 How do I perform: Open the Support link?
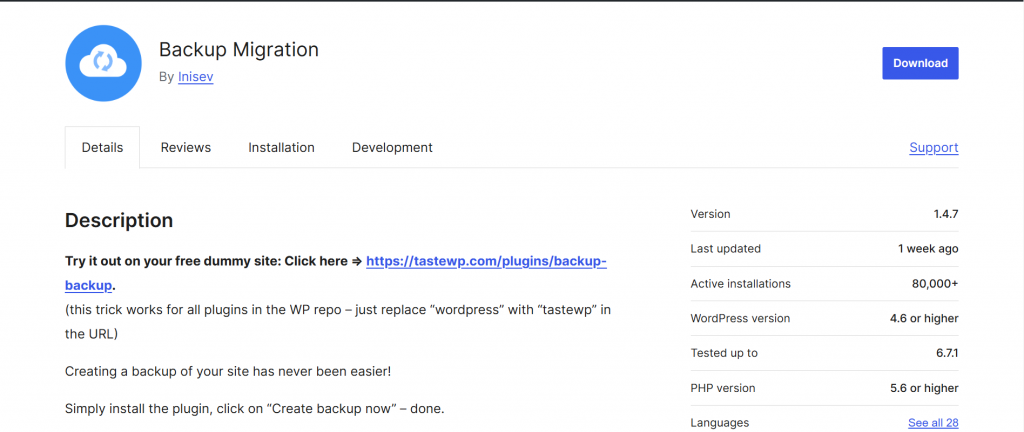click(x=934, y=147)
